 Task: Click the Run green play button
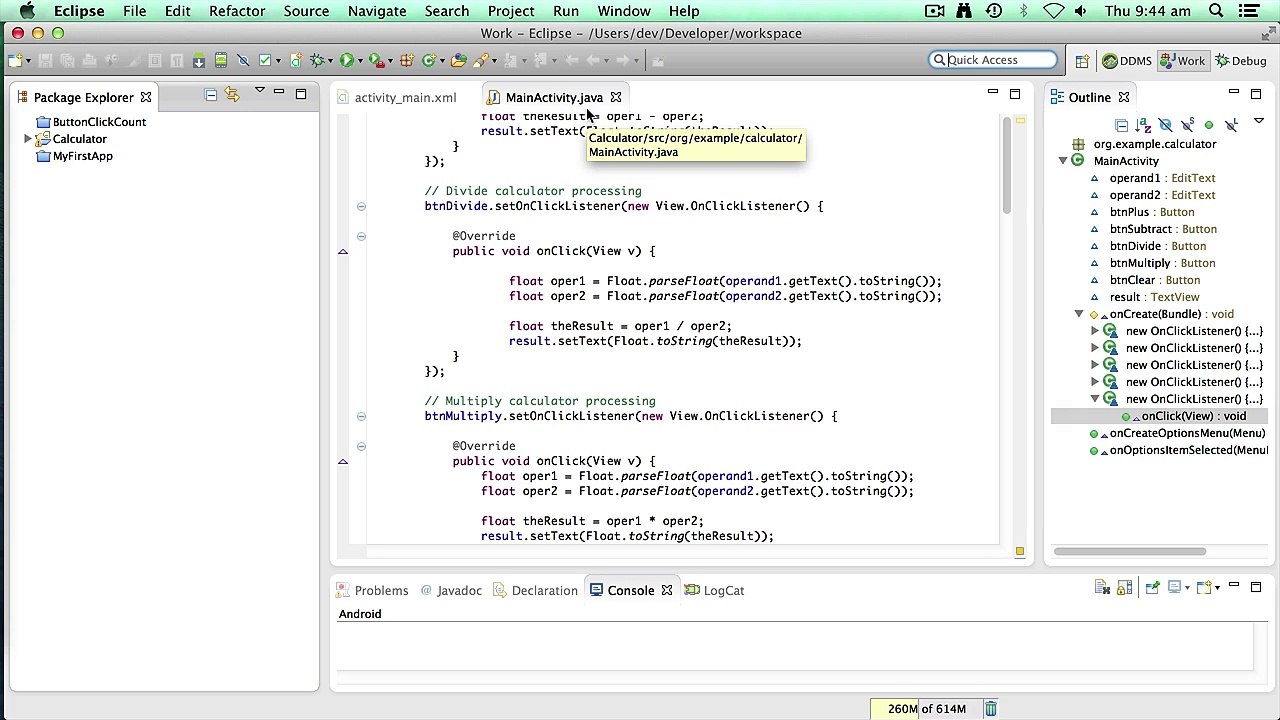[346, 61]
